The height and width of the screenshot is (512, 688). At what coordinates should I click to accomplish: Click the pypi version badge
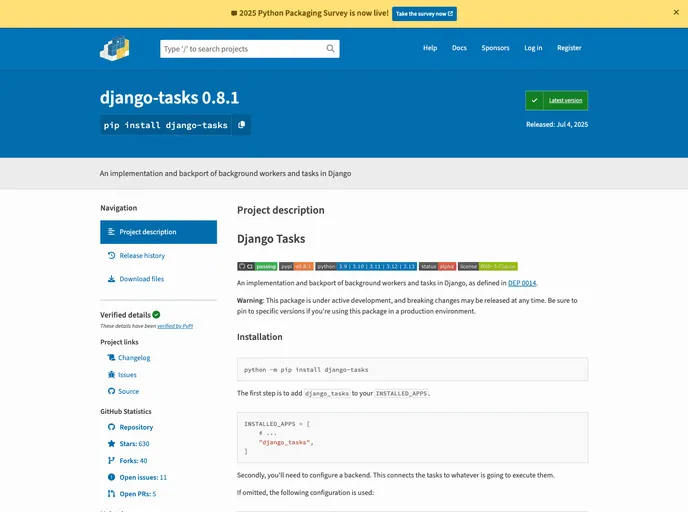click(296, 266)
